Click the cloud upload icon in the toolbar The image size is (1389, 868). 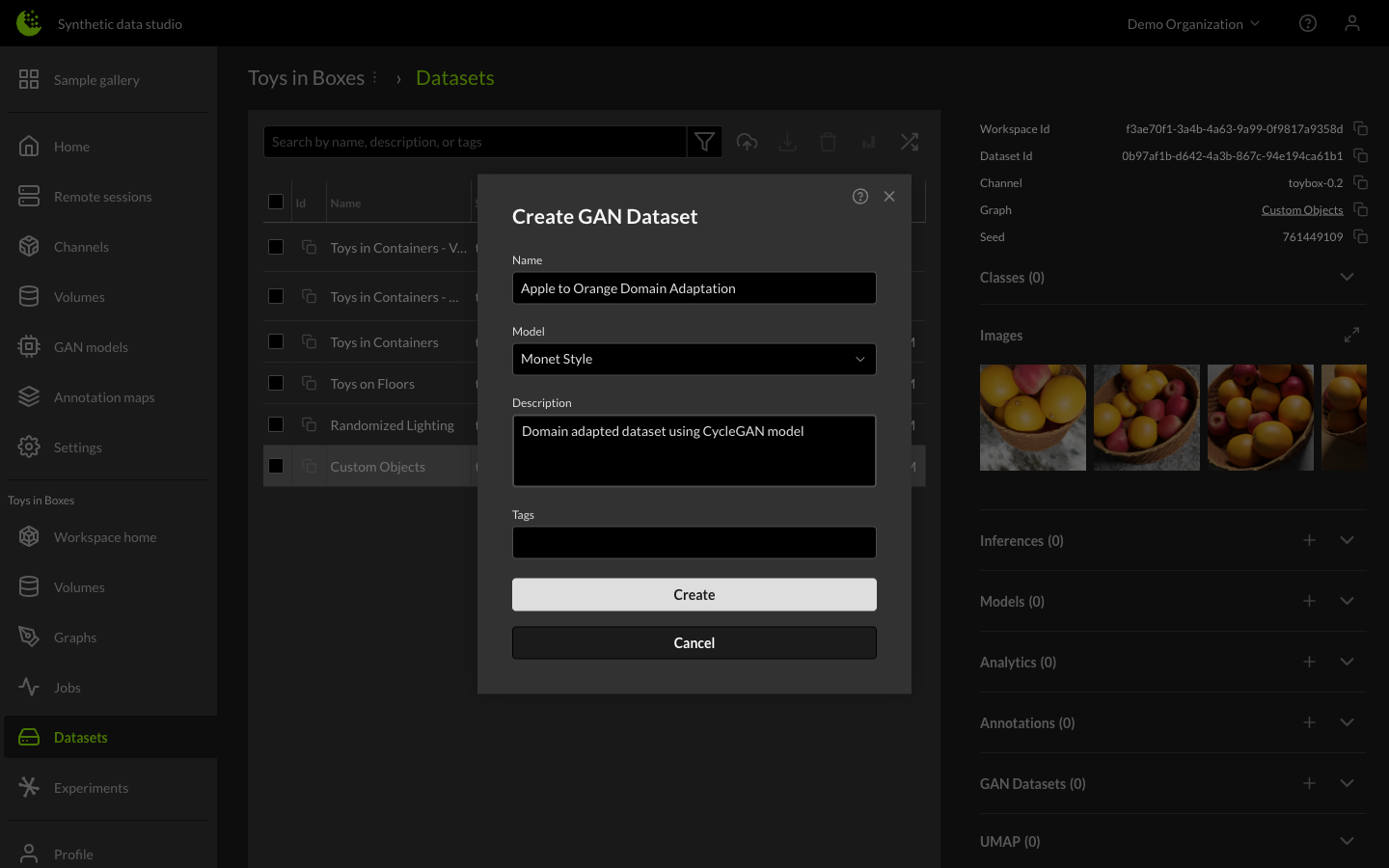pyautogui.click(x=747, y=141)
